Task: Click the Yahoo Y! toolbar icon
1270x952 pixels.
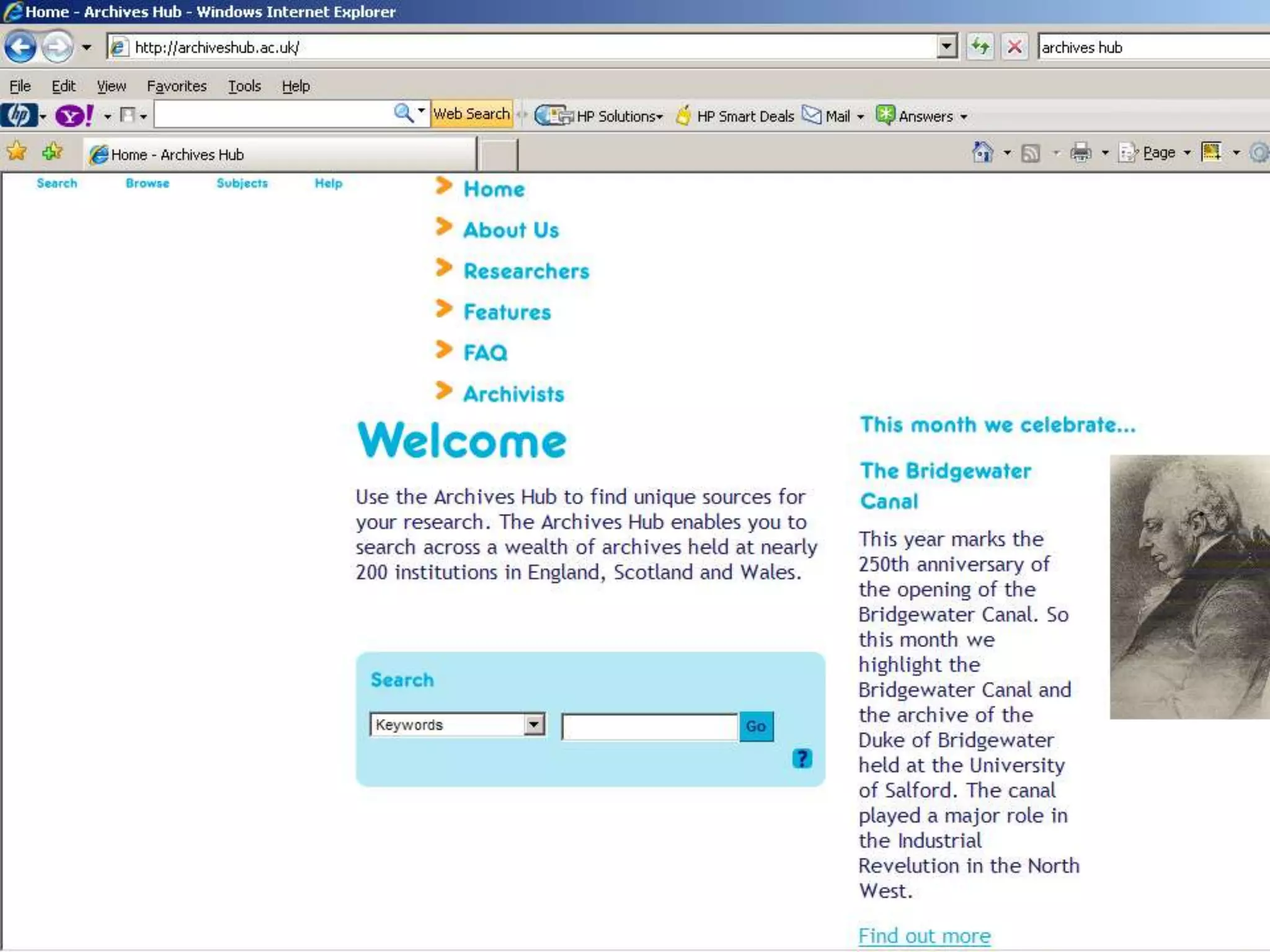Action: click(74, 115)
